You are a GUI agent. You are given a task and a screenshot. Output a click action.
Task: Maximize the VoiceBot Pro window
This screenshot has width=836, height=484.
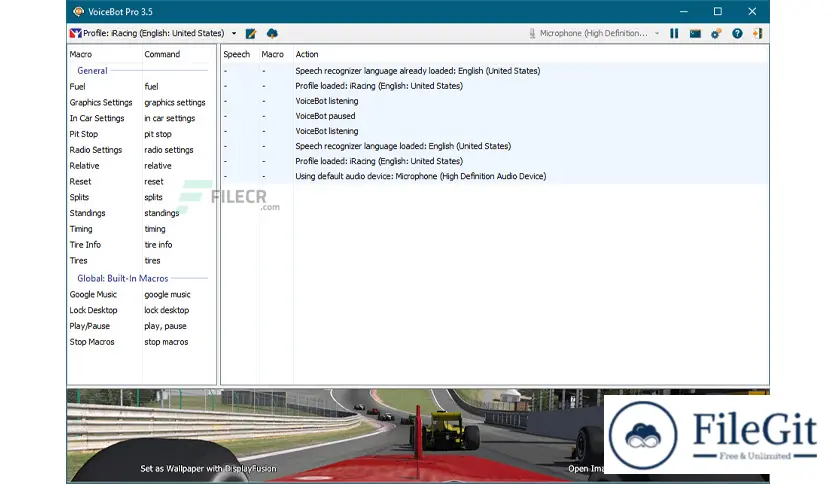pos(718,11)
